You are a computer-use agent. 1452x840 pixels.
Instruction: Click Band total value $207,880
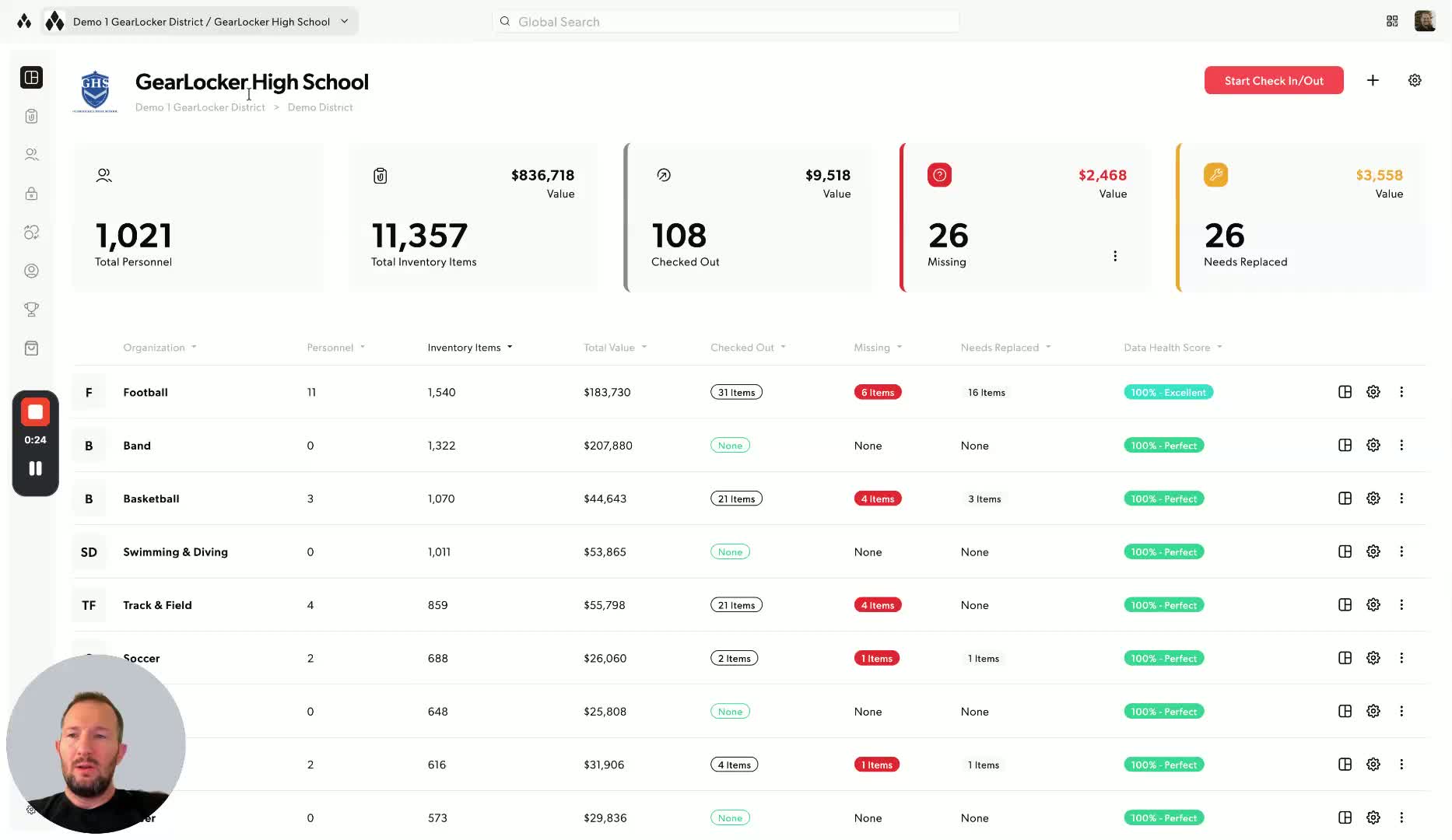coord(608,446)
